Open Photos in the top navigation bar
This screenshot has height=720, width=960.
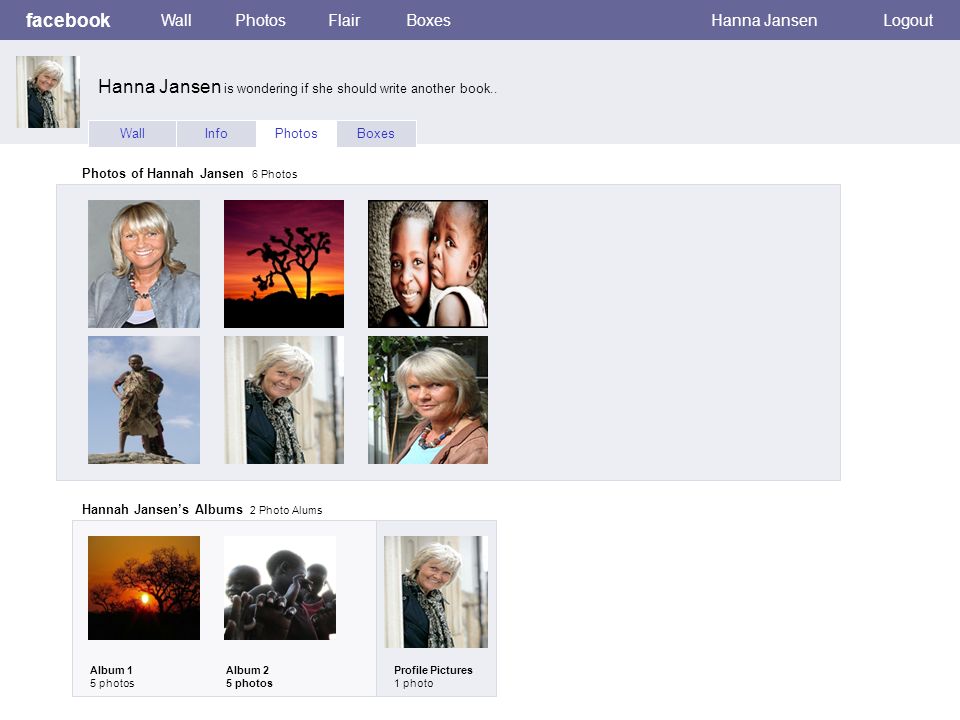[x=260, y=20]
